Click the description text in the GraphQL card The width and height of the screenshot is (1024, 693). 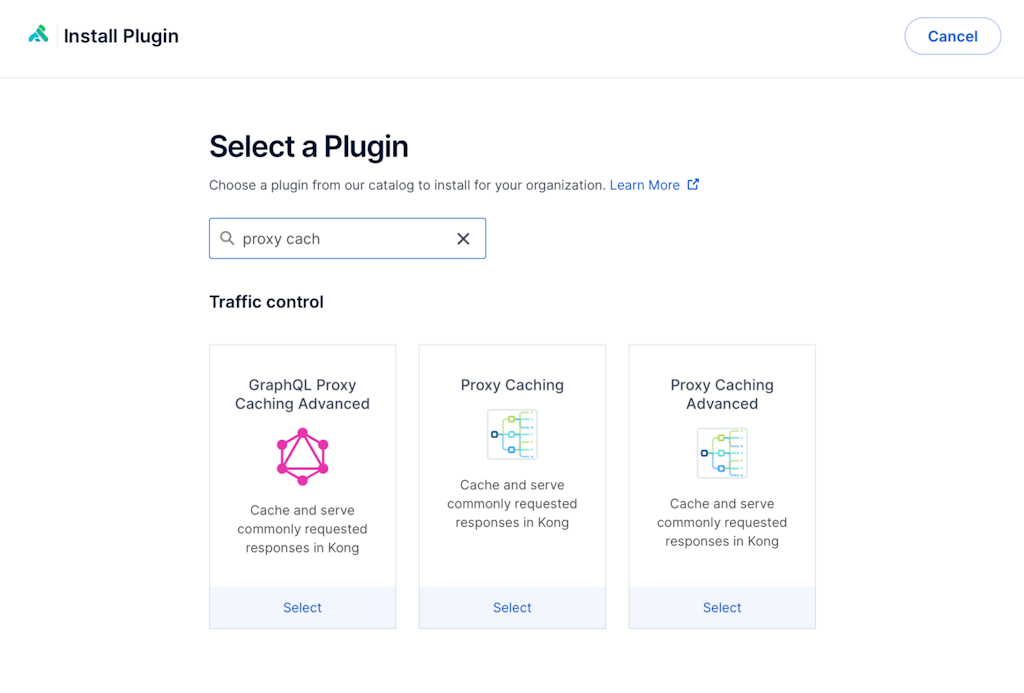302,529
